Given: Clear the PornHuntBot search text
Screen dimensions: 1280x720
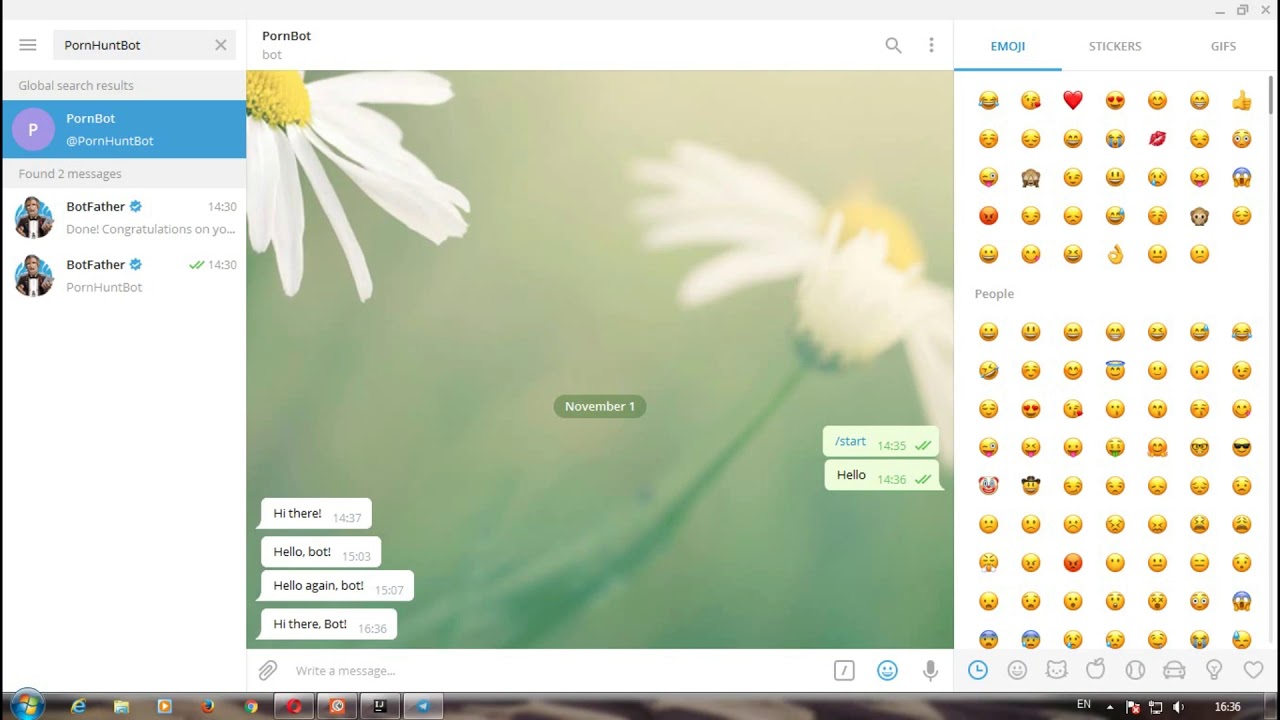Looking at the screenshot, I should (x=221, y=45).
